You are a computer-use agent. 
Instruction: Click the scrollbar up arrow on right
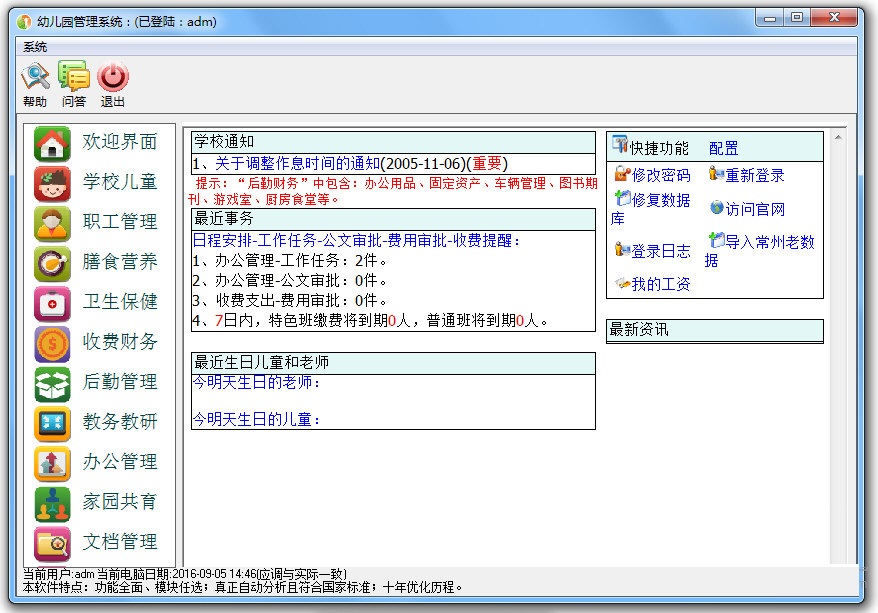[x=838, y=137]
